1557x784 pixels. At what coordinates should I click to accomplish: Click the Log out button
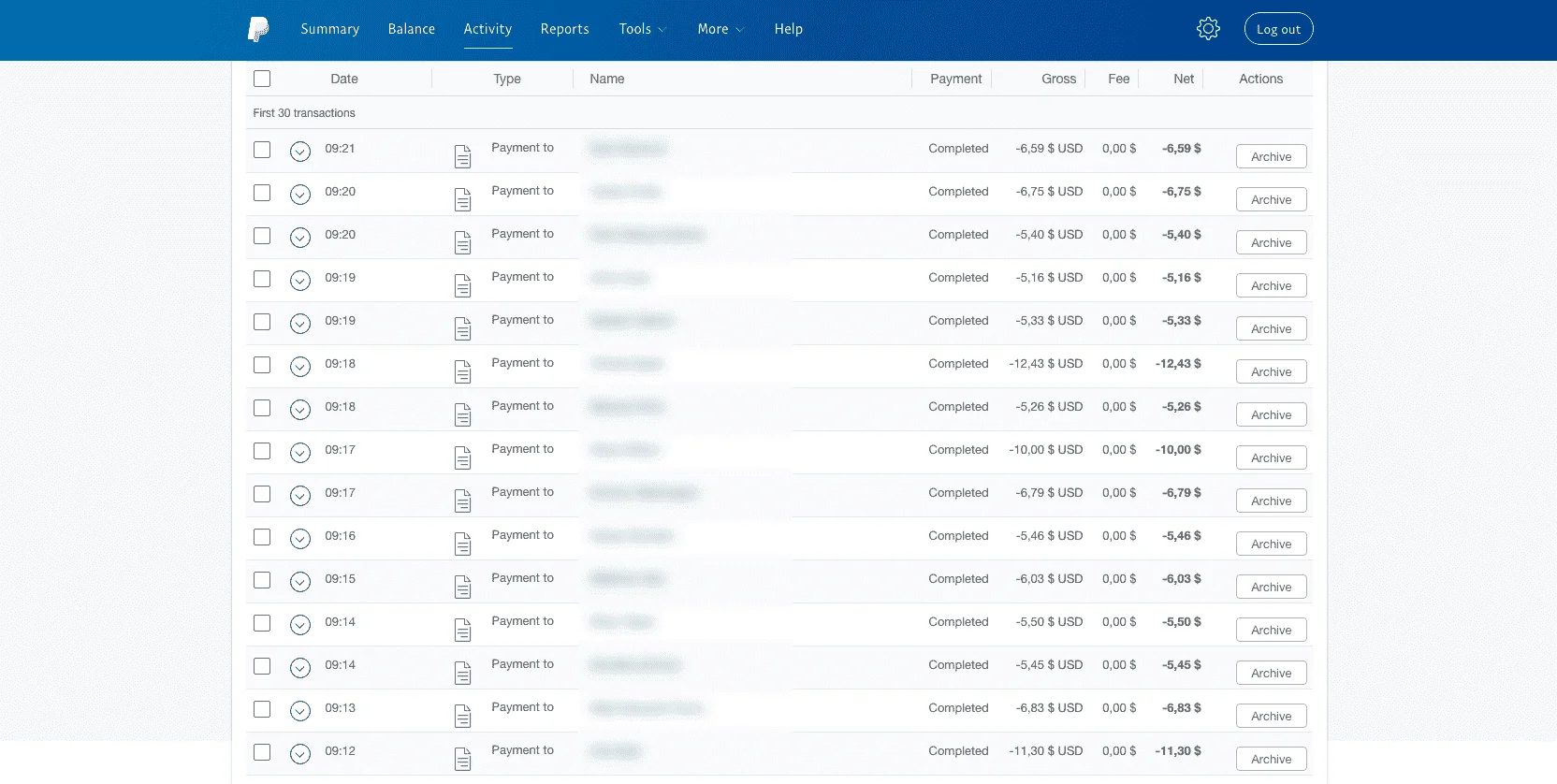(1278, 29)
